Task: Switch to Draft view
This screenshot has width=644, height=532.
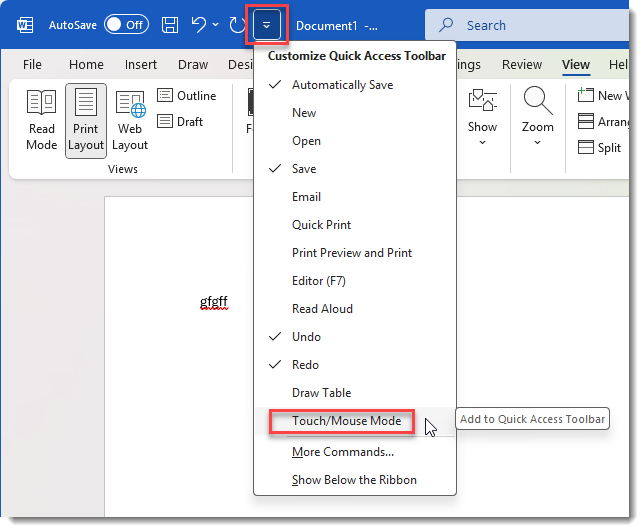Action: click(180, 121)
